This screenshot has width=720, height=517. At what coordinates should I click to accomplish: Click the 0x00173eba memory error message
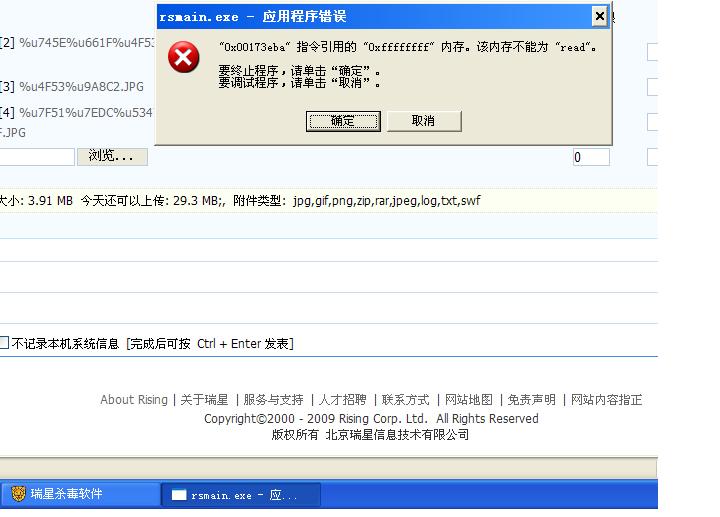coord(408,47)
